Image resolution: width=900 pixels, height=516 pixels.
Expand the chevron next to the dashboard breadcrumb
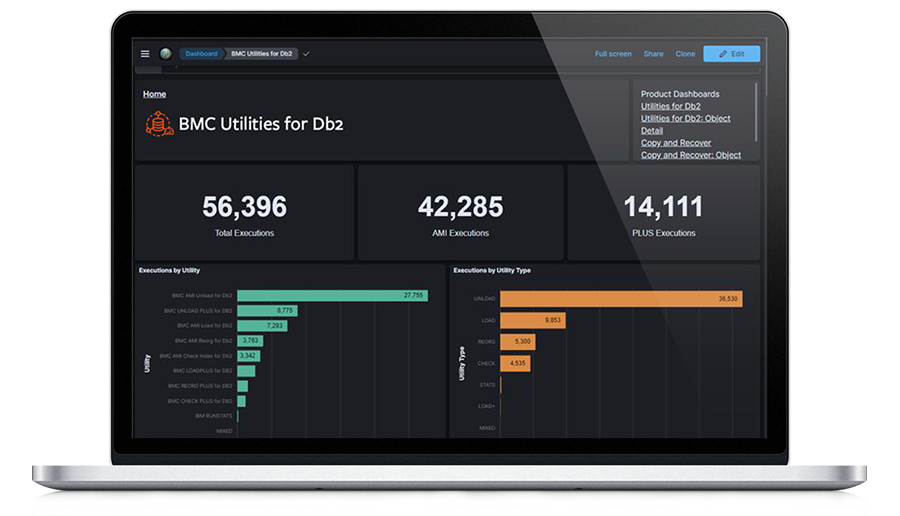pos(306,54)
